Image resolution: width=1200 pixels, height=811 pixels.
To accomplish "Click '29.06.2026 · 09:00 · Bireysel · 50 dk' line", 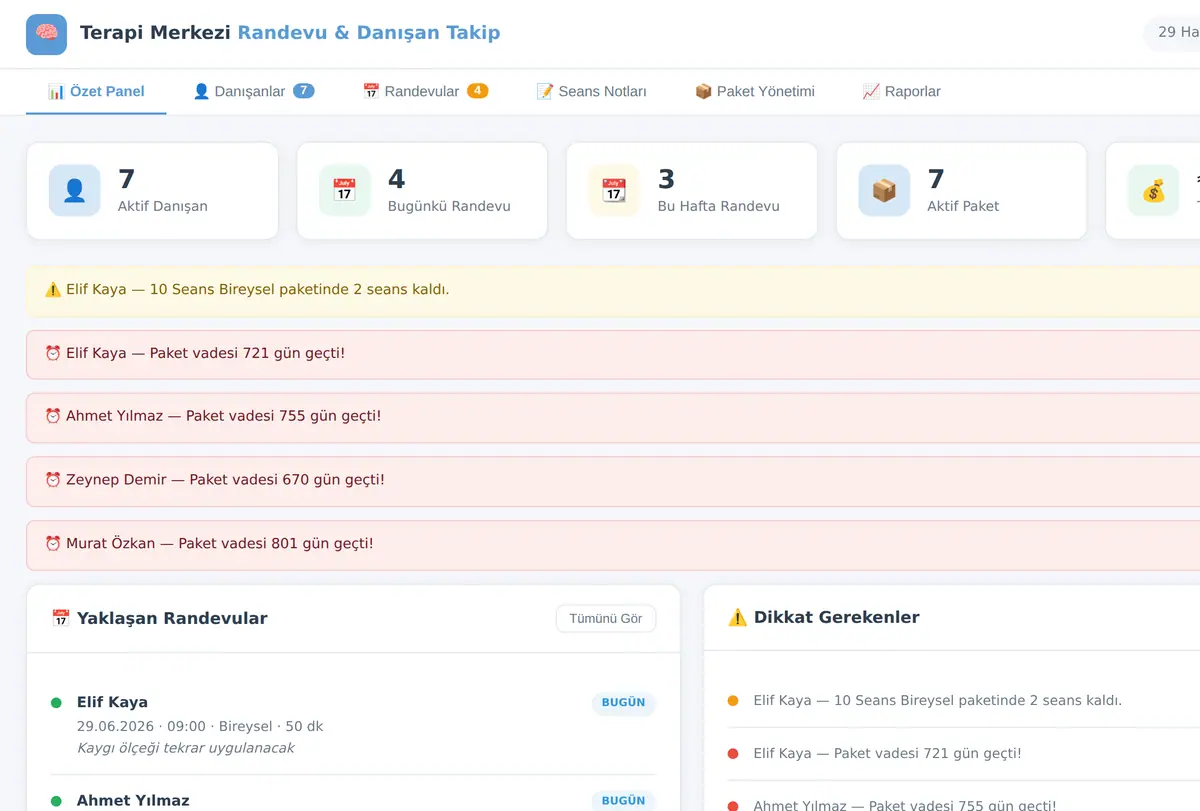I will 200,727.
